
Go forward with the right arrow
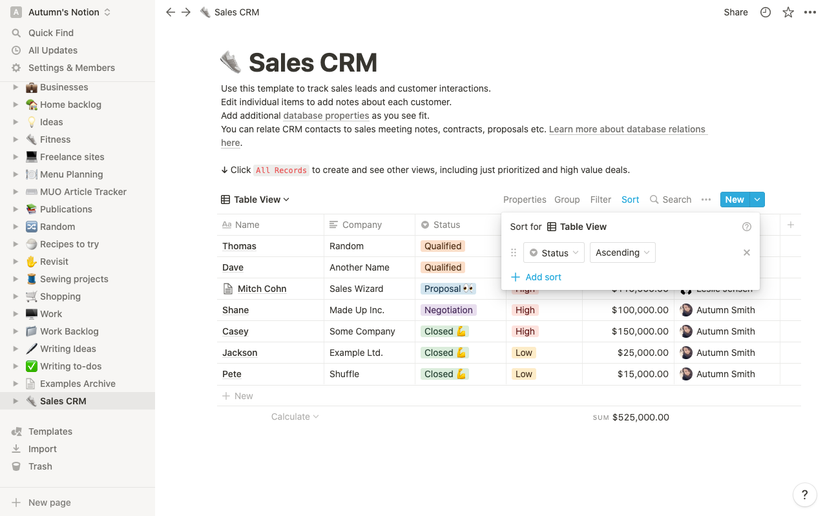[186, 12]
